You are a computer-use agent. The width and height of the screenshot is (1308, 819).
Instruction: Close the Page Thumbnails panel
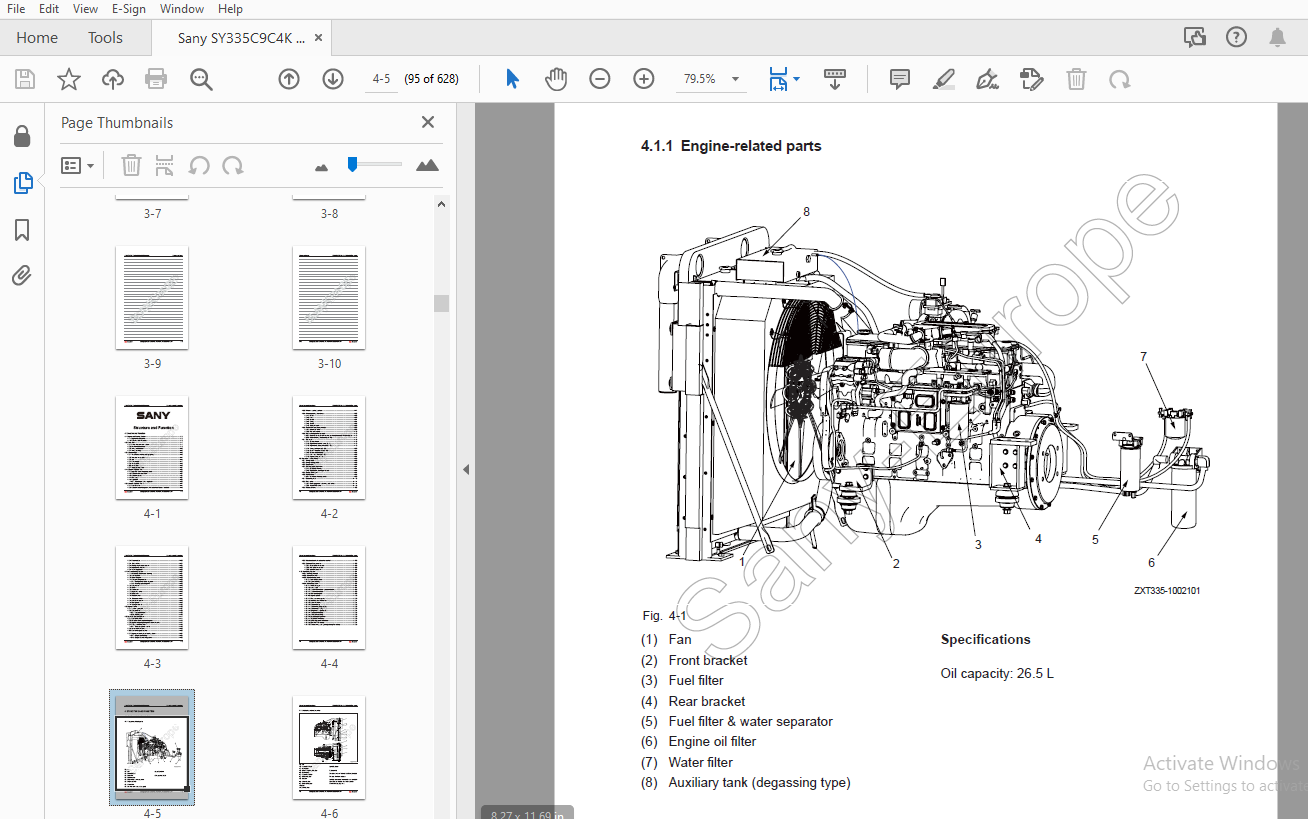428,122
